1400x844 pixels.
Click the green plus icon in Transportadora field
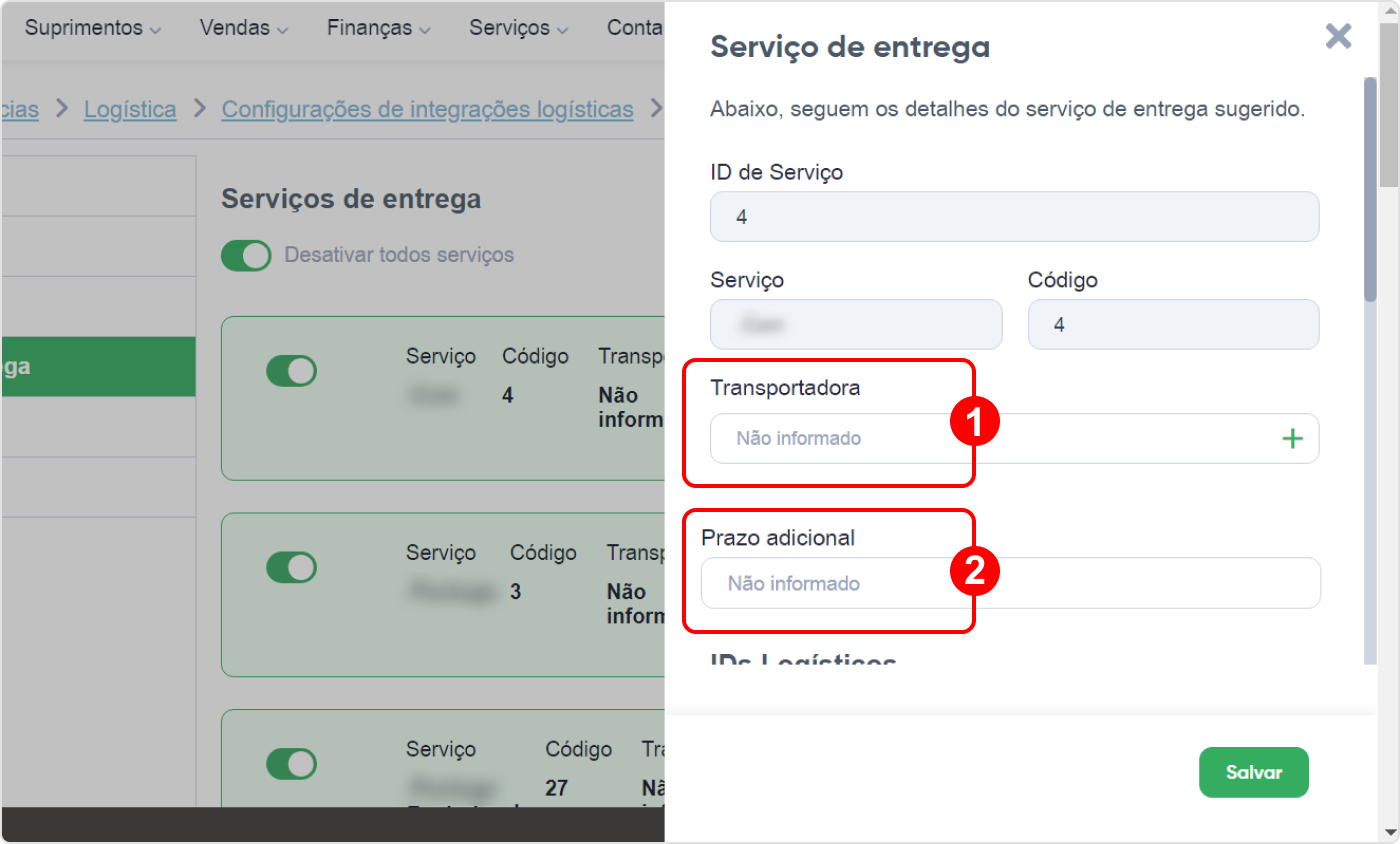(x=1293, y=438)
